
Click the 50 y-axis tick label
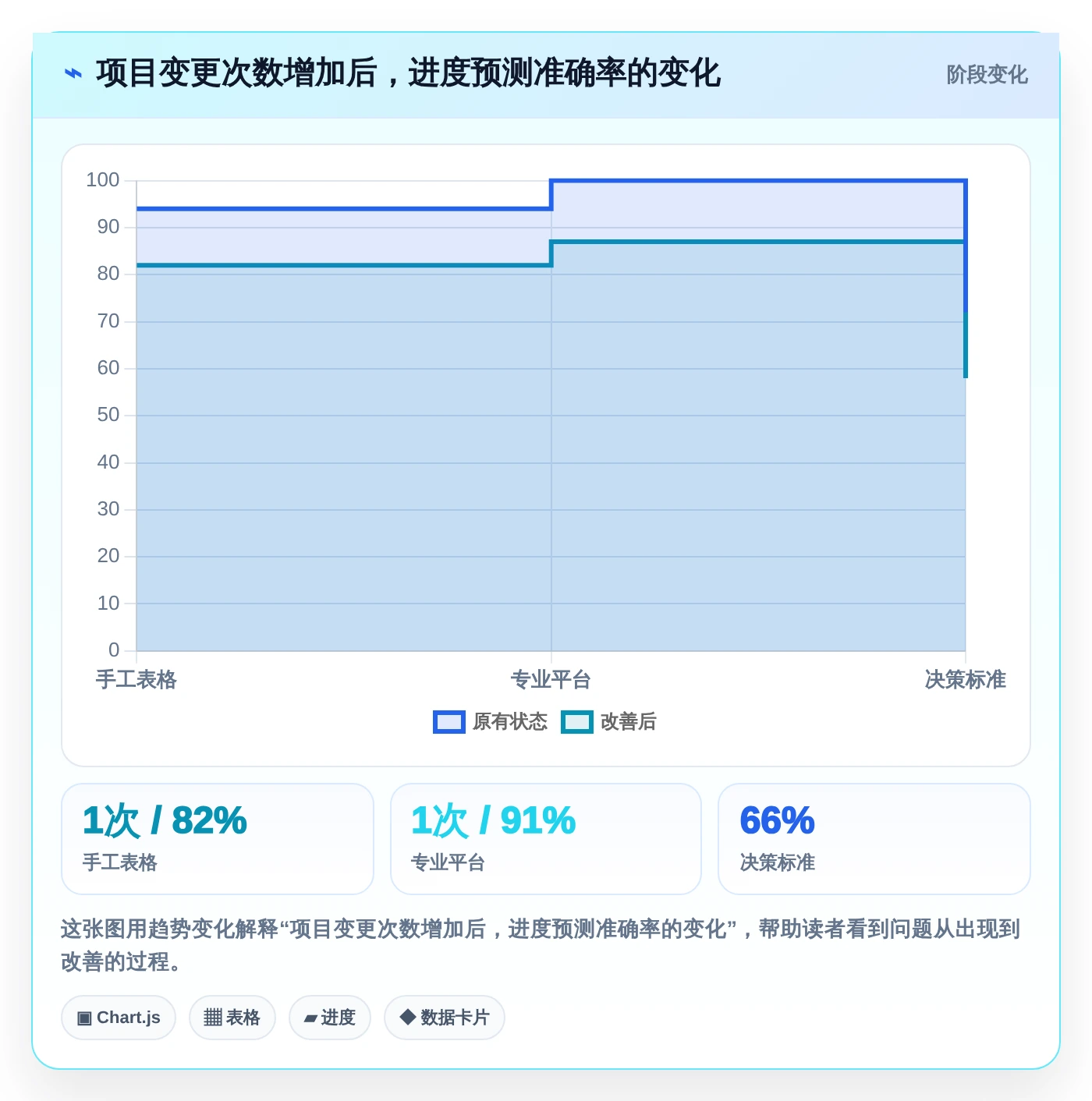[x=108, y=415]
